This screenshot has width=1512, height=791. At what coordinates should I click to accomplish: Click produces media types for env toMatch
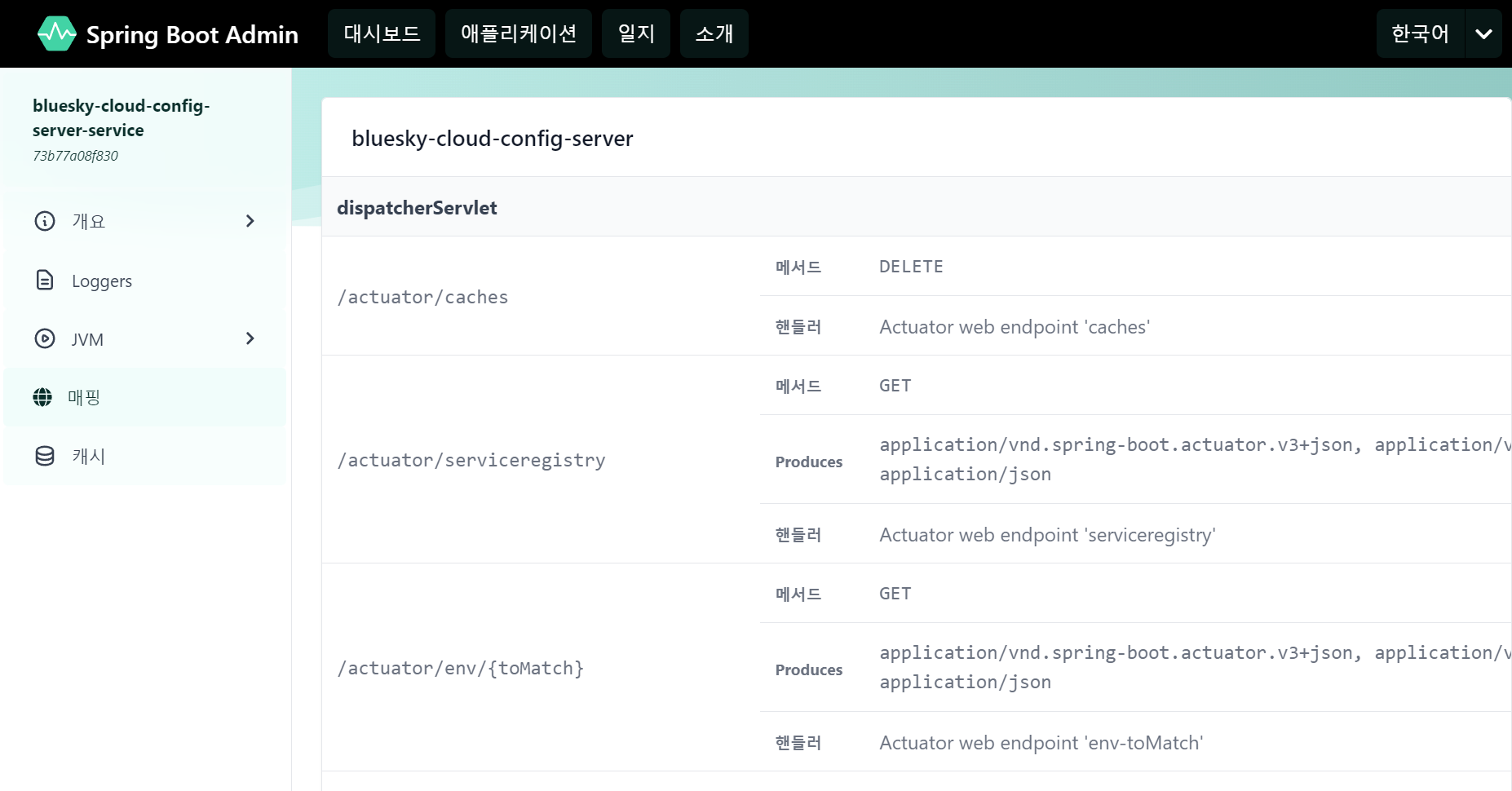pyautogui.click(x=1195, y=667)
